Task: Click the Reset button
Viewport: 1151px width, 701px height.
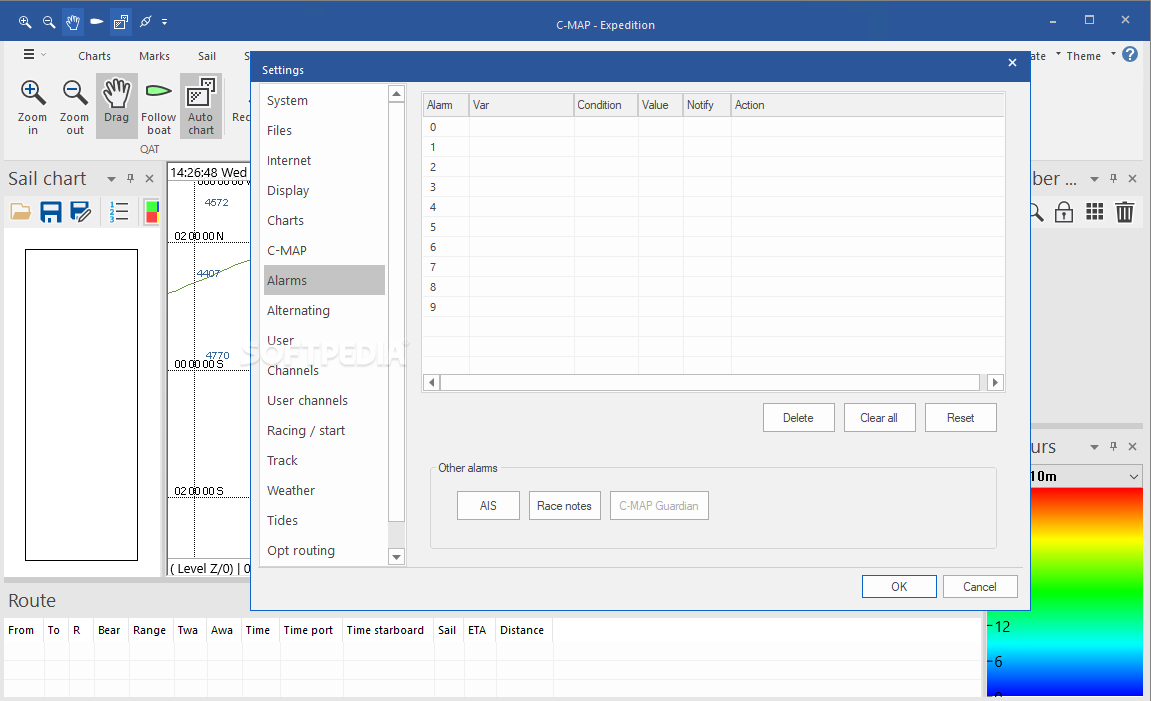Action: 960,418
